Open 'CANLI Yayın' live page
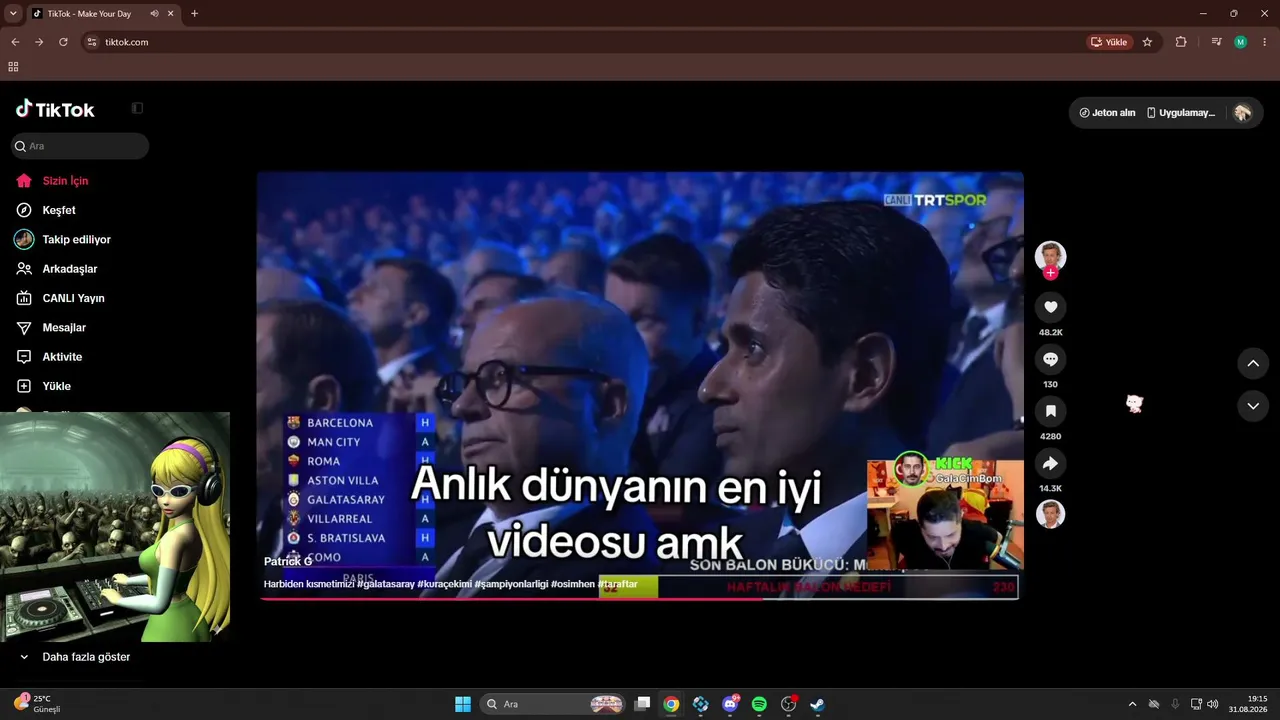Screen dimensions: 1280x720 coord(73,298)
